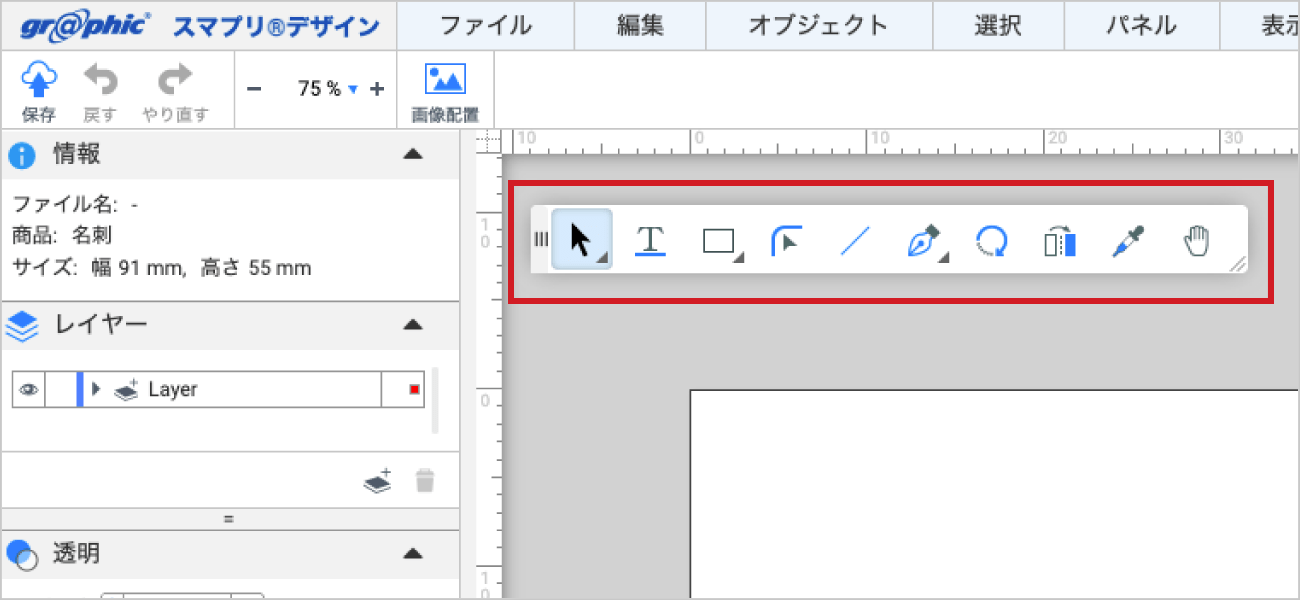
Task: Click the 画像配置 image placement icon
Action: coord(445,79)
